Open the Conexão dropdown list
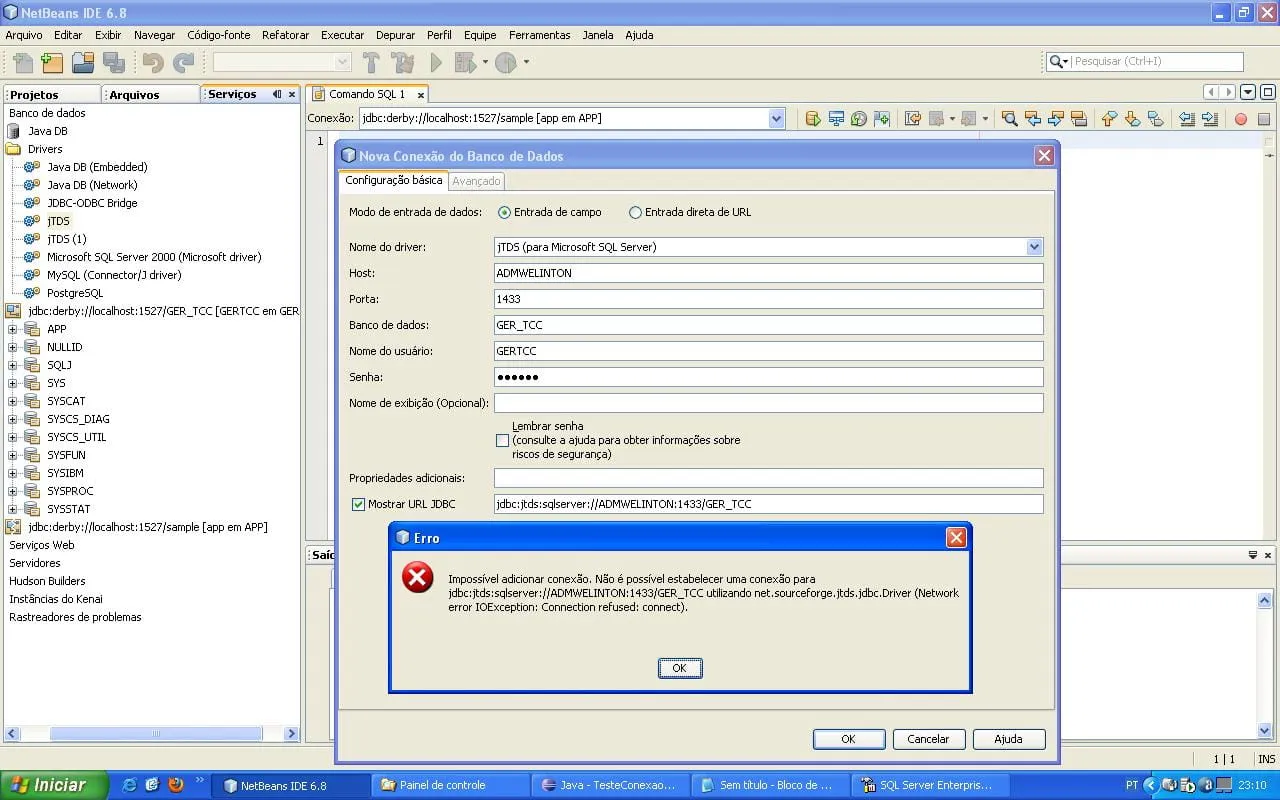This screenshot has width=1280, height=800. pos(777,119)
